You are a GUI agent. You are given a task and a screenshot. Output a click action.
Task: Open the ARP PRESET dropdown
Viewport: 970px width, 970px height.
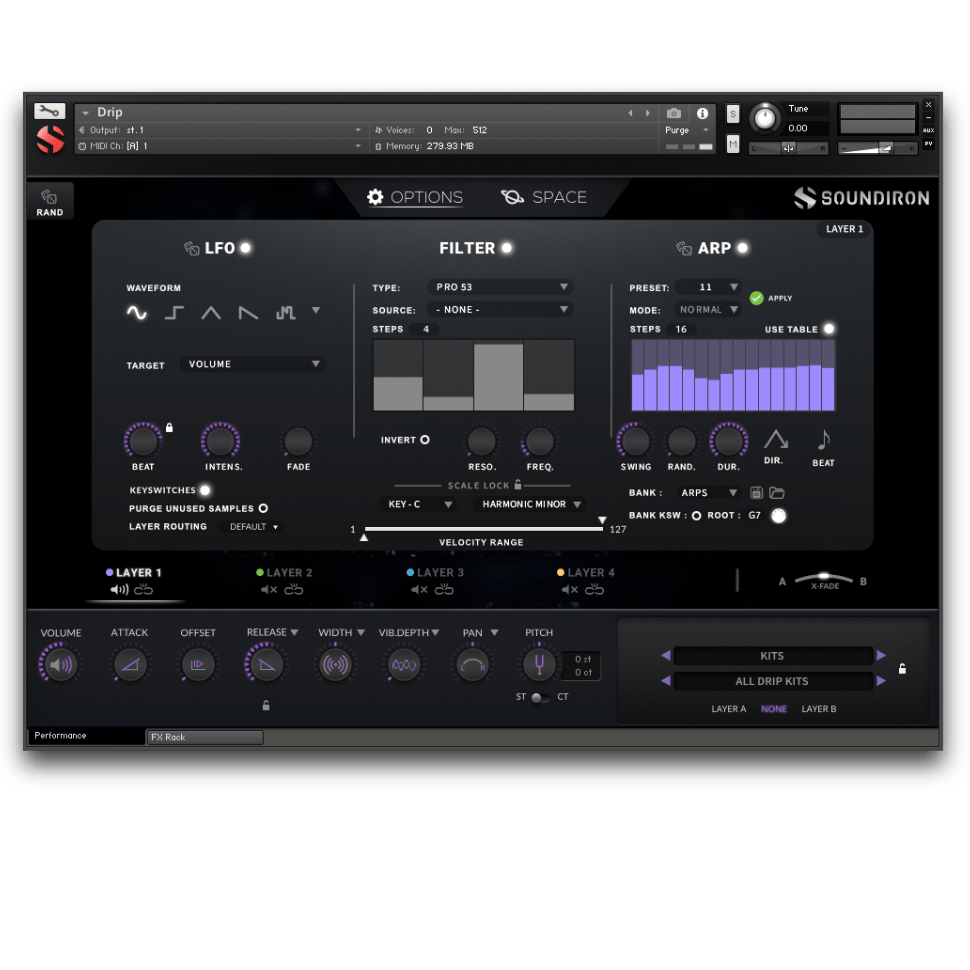(x=708, y=287)
